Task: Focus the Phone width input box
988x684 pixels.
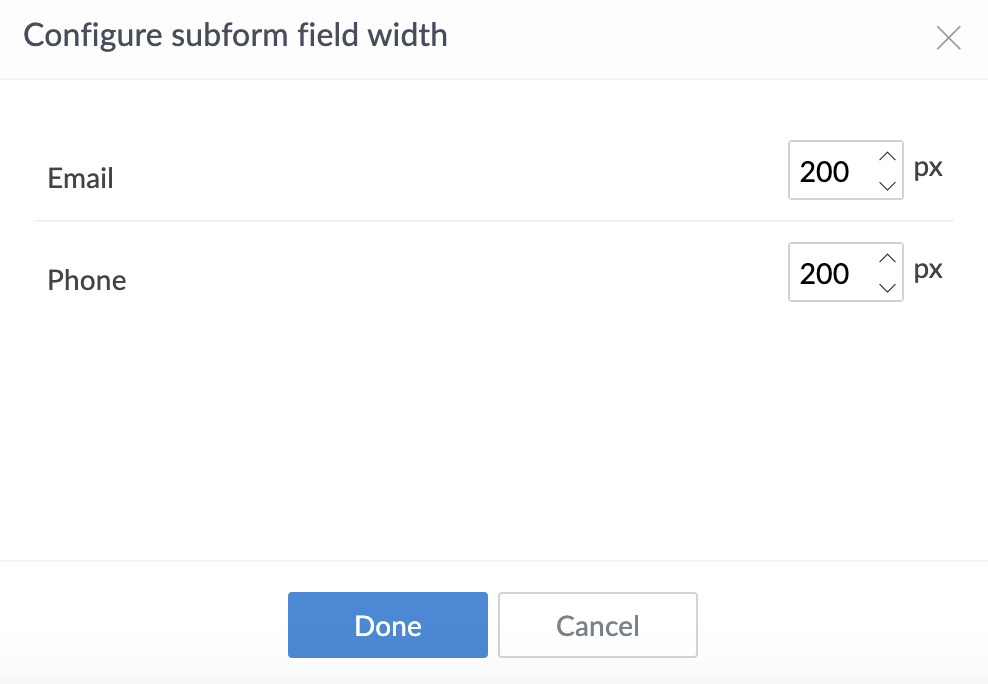Action: (832, 273)
